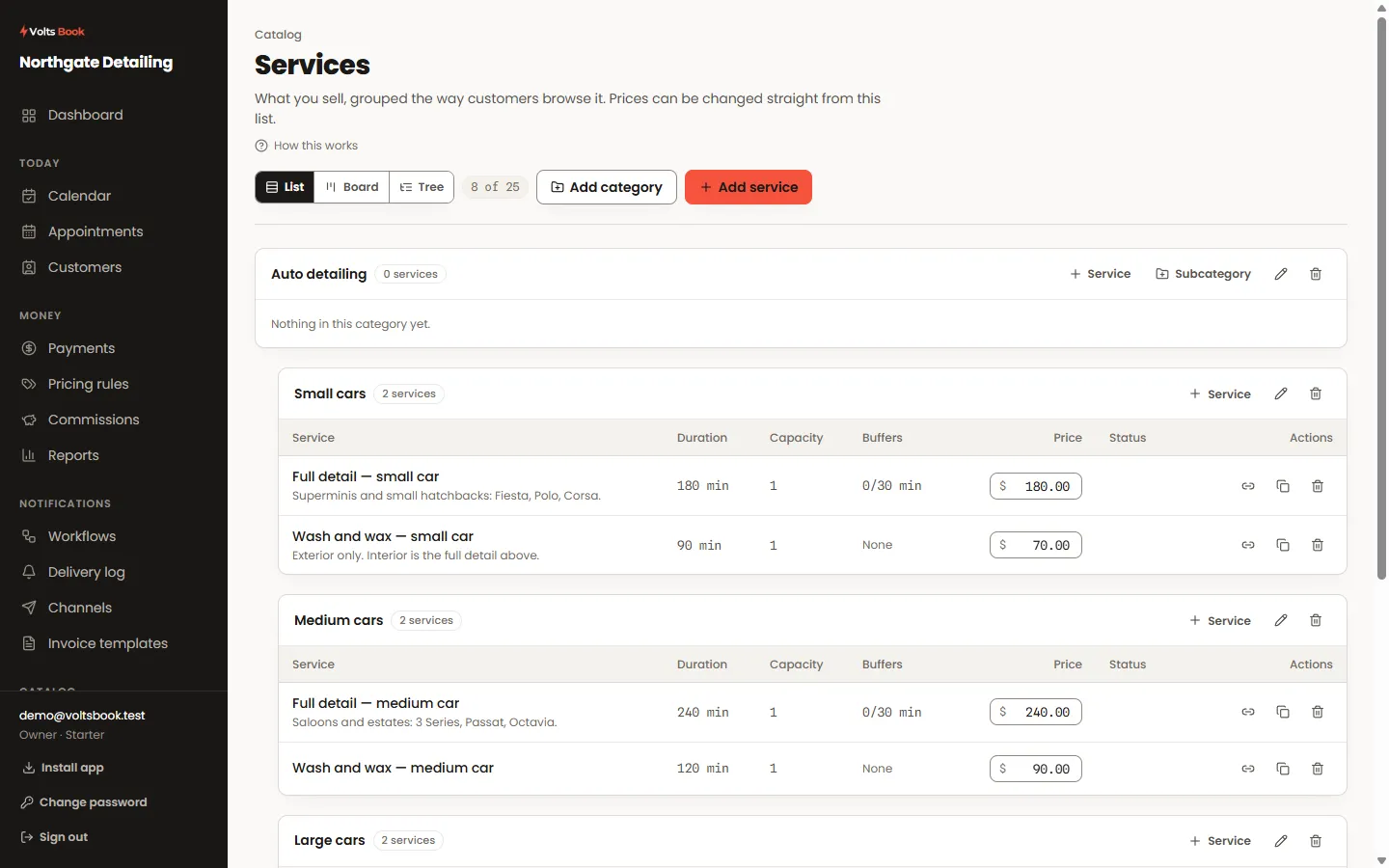Select the List view
This screenshot has height=868, width=1389.
point(285,187)
